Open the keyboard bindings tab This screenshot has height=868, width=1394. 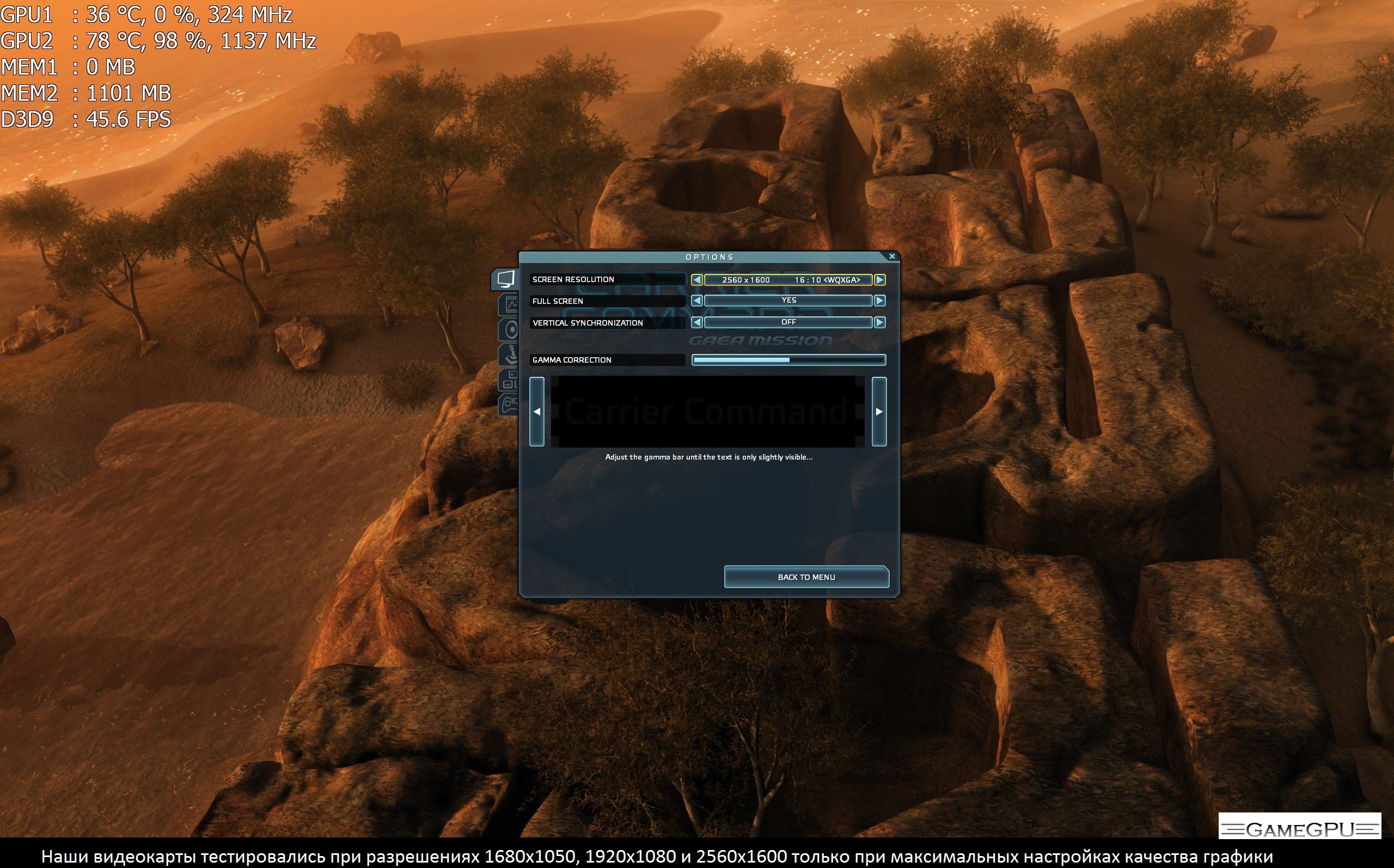(x=509, y=380)
